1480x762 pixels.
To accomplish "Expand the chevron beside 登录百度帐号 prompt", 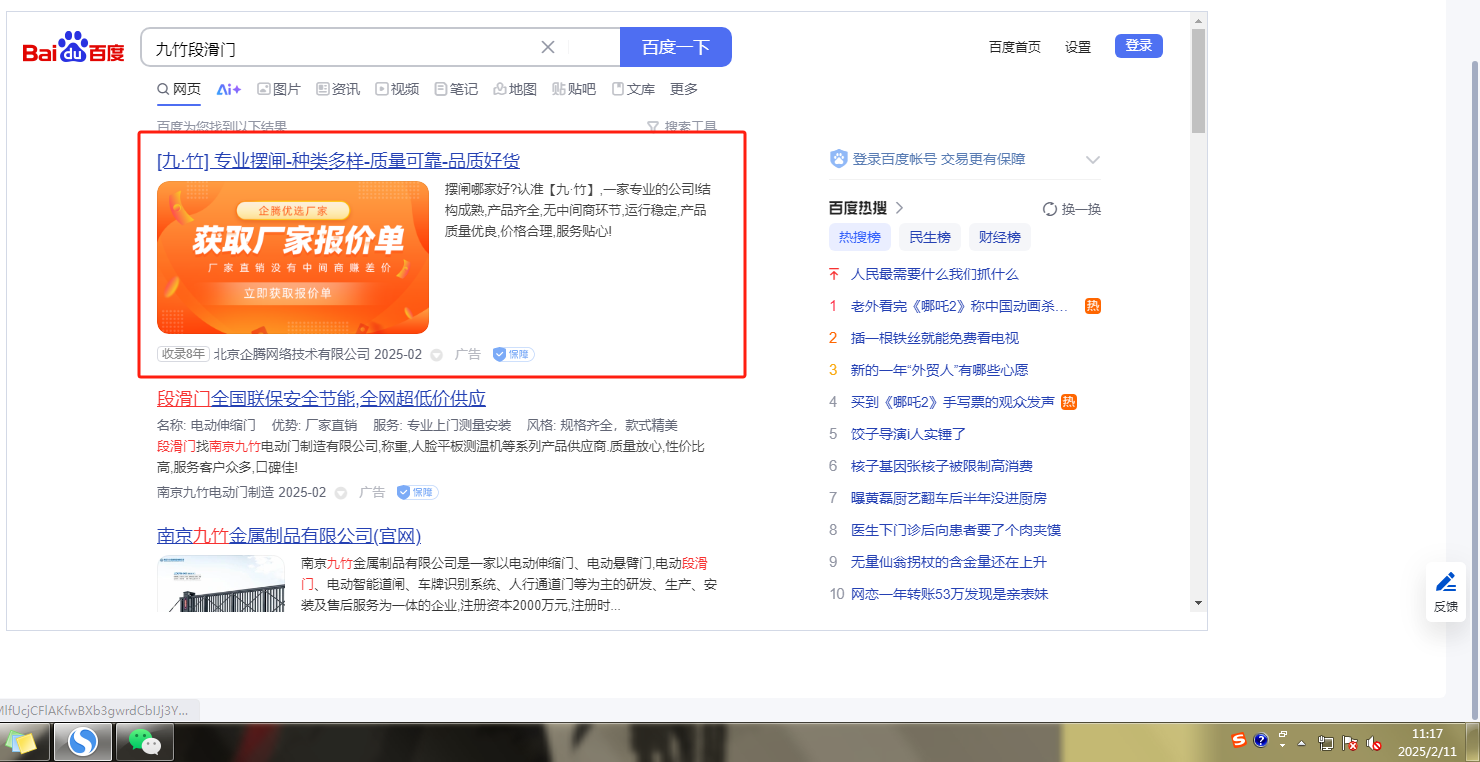I will (1093, 160).
